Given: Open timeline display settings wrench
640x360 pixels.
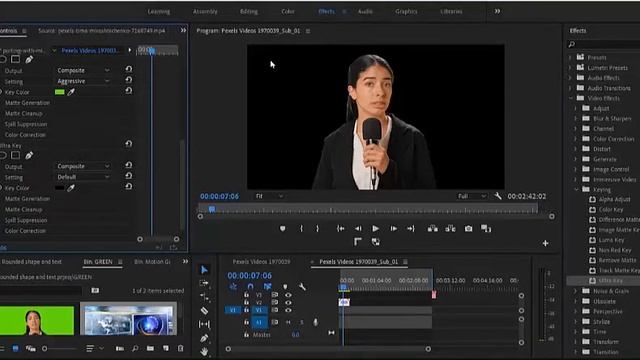Looking at the screenshot, I should (x=302, y=287).
